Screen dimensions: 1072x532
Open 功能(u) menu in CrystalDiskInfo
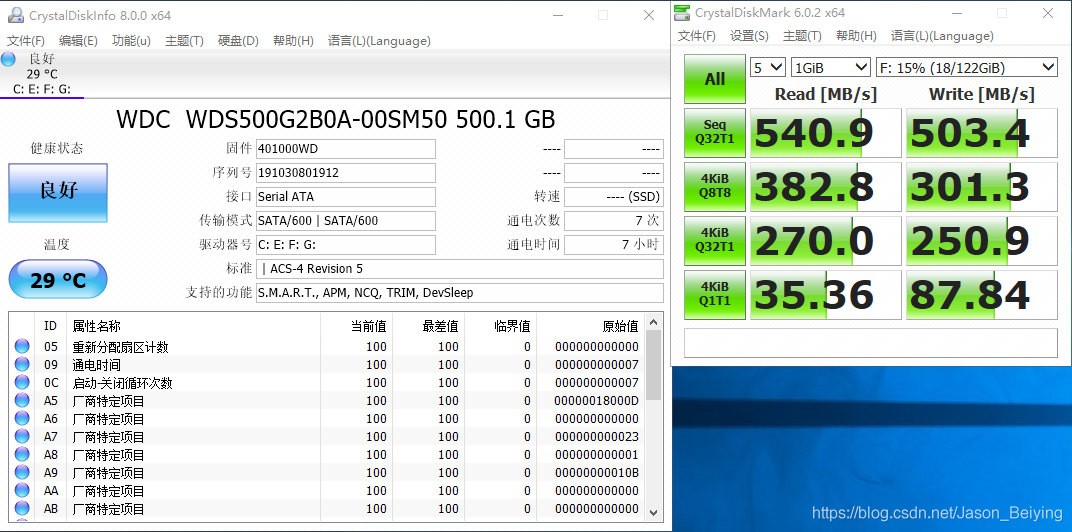[131, 41]
